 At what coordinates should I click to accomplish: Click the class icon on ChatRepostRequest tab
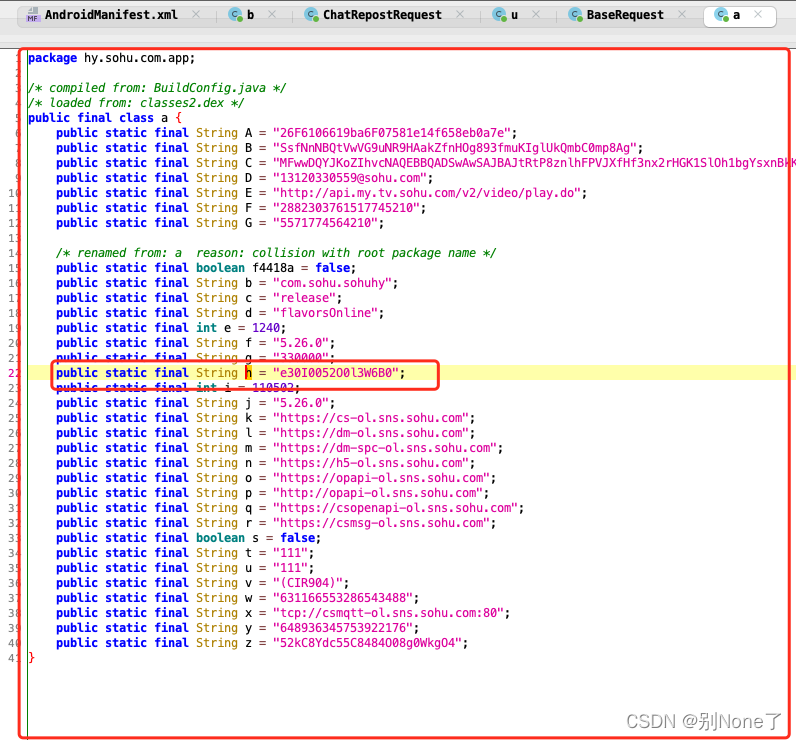tap(312, 15)
